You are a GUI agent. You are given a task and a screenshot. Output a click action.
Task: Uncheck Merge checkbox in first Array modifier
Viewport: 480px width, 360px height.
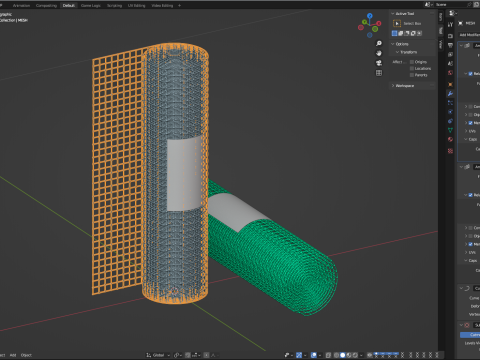point(471,123)
